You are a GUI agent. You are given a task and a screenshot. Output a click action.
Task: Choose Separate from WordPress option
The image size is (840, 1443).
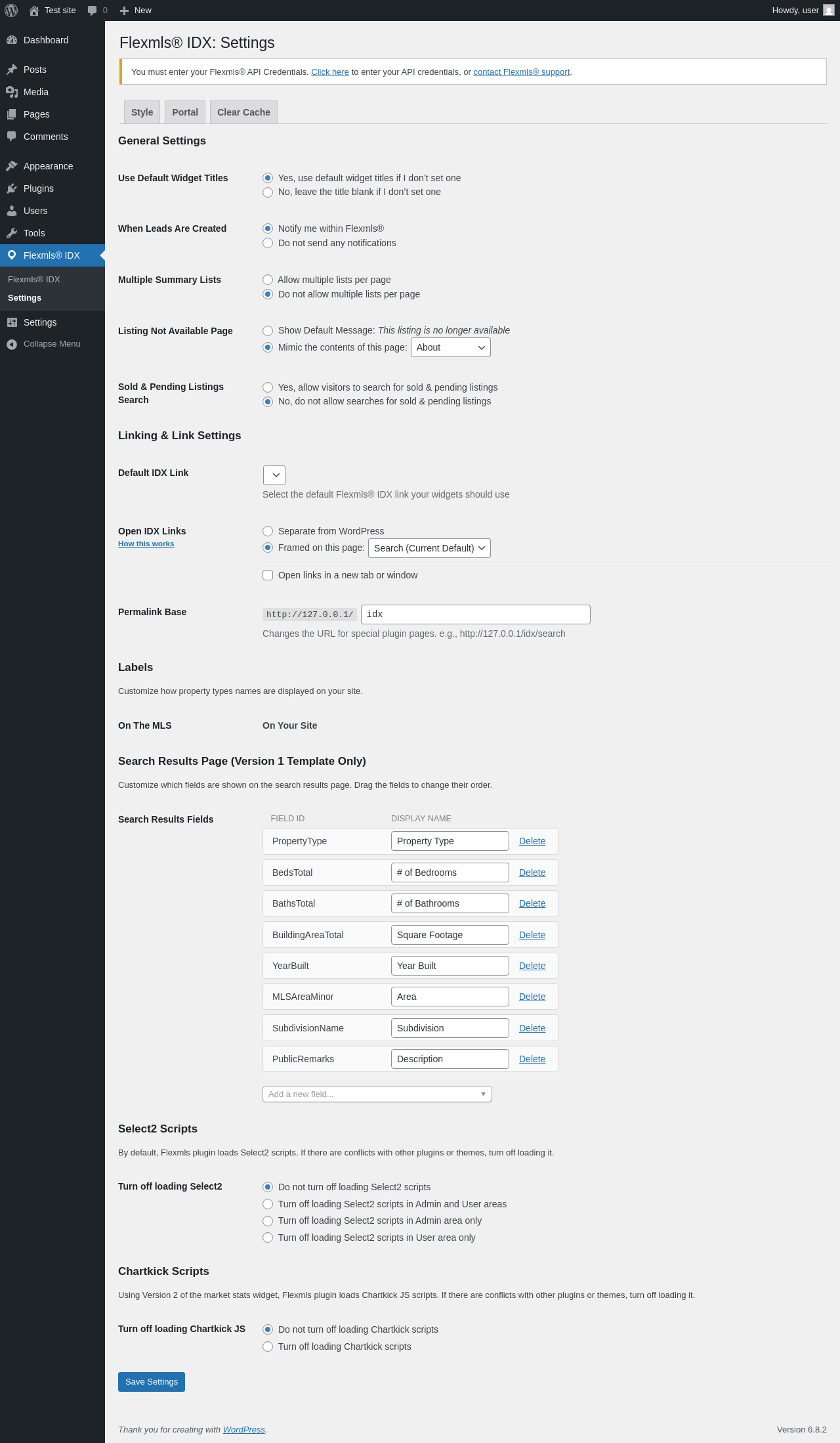268,531
